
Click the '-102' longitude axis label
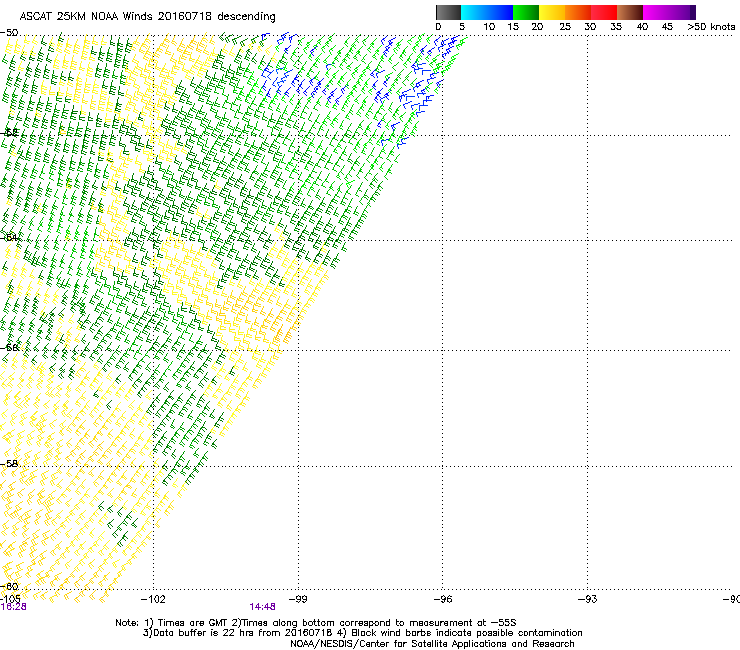coord(153,599)
